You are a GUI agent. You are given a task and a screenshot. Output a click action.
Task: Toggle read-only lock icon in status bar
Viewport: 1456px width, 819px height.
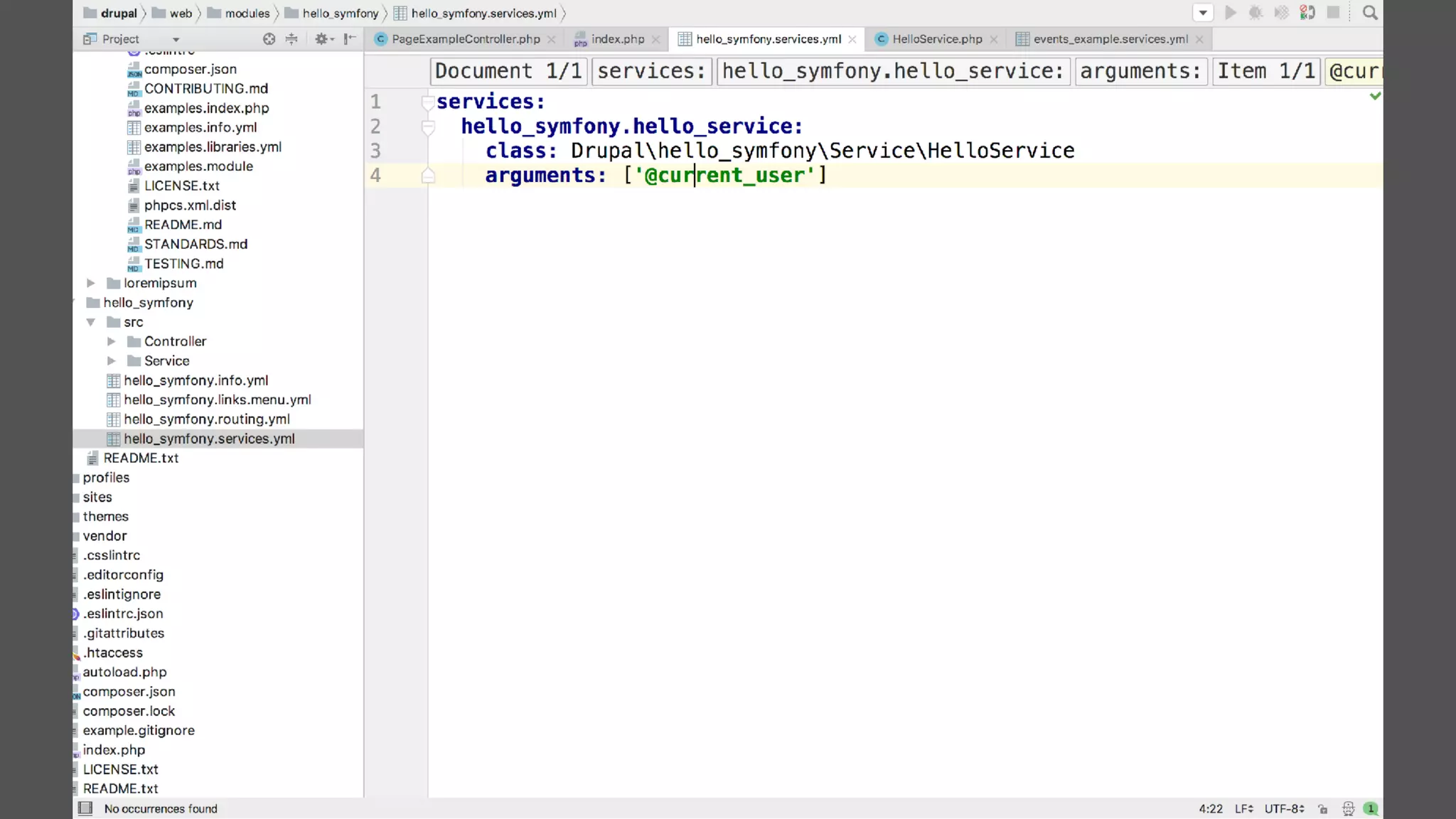click(x=1323, y=808)
